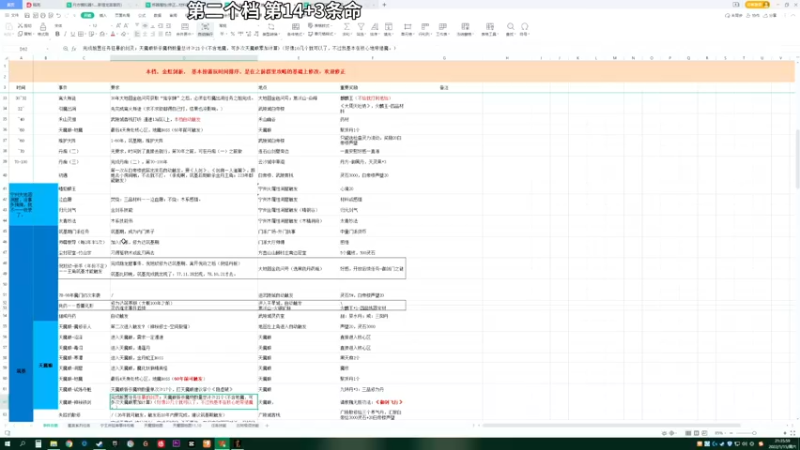Open the File menu
Screen dimensions: 800x450
click(12, 16)
